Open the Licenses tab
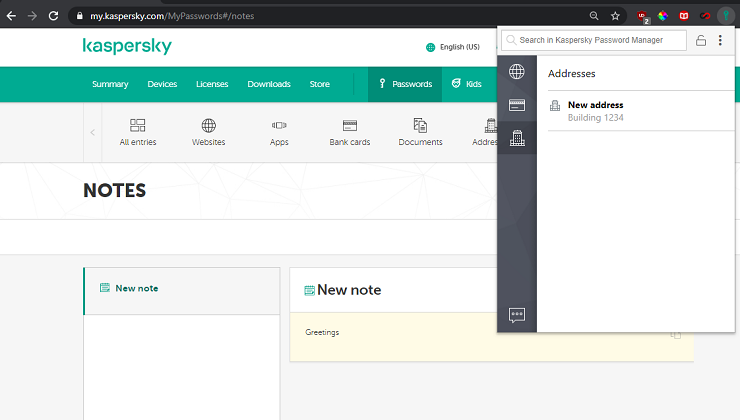The width and height of the screenshot is (740, 420). tap(212, 84)
